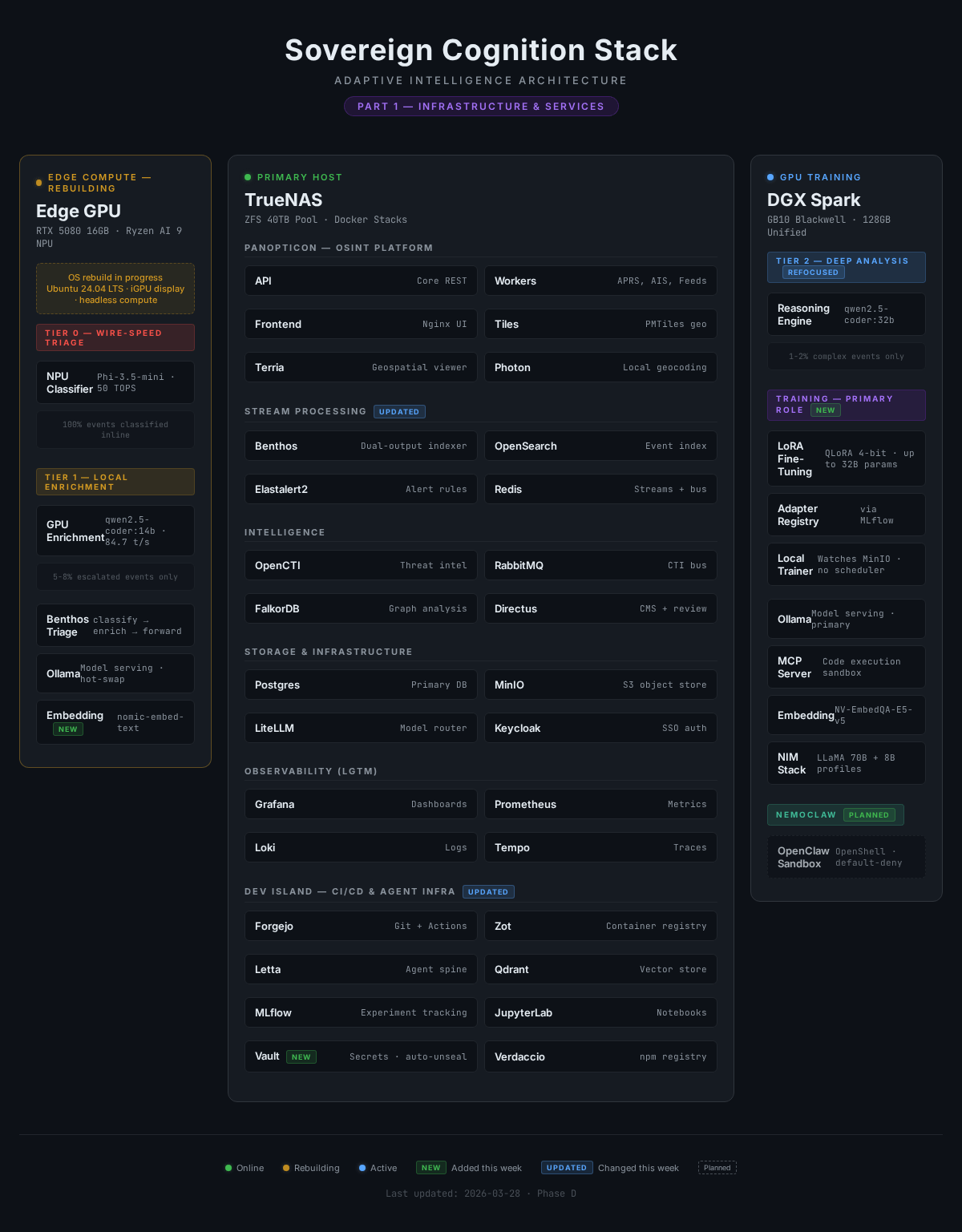The height and width of the screenshot is (1232, 962).
Task: Click the Qdrant Vector store card
Action: click(600, 970)
